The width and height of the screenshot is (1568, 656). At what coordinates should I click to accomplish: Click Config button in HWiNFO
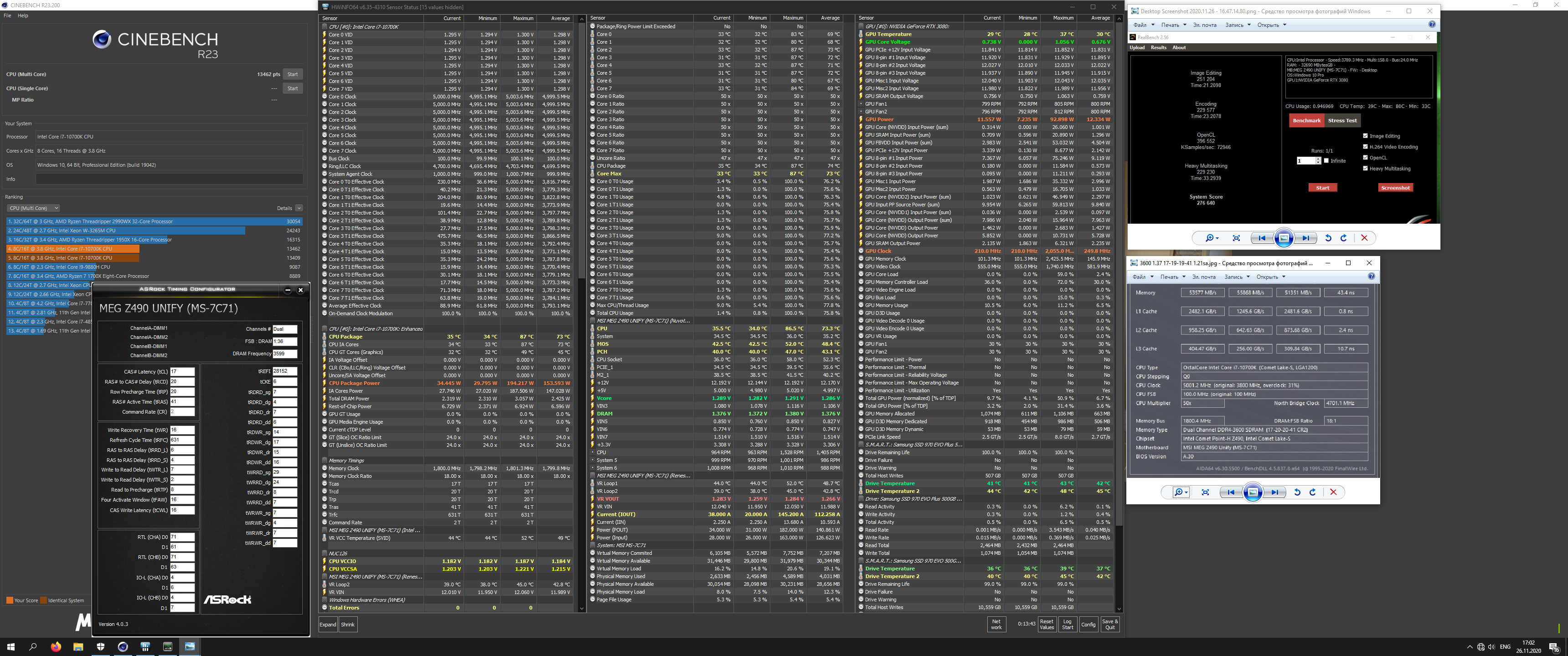1088,625
